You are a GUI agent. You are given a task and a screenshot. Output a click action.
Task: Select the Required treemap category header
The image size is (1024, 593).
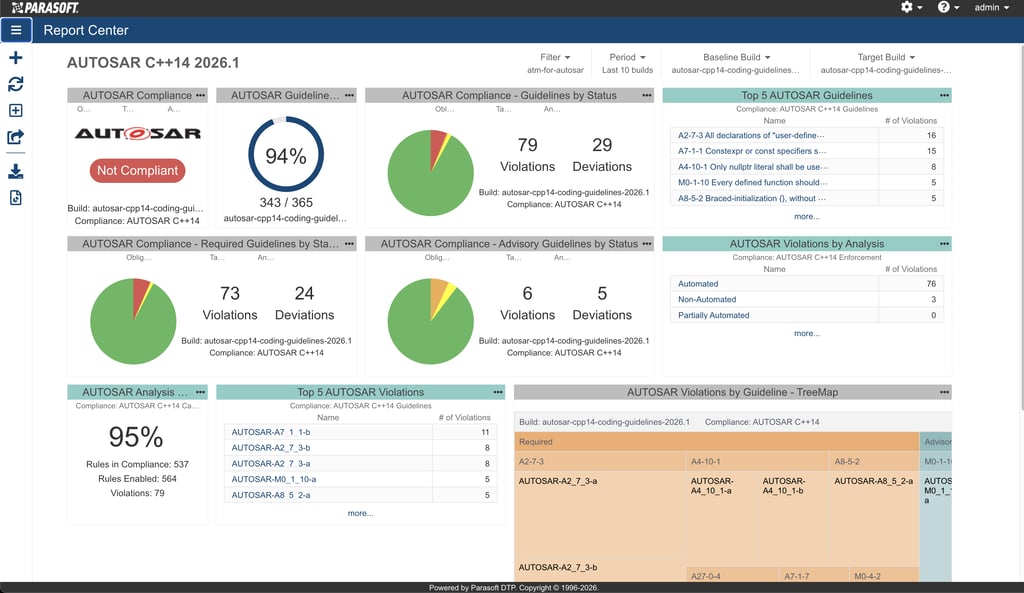pos(716,441)
